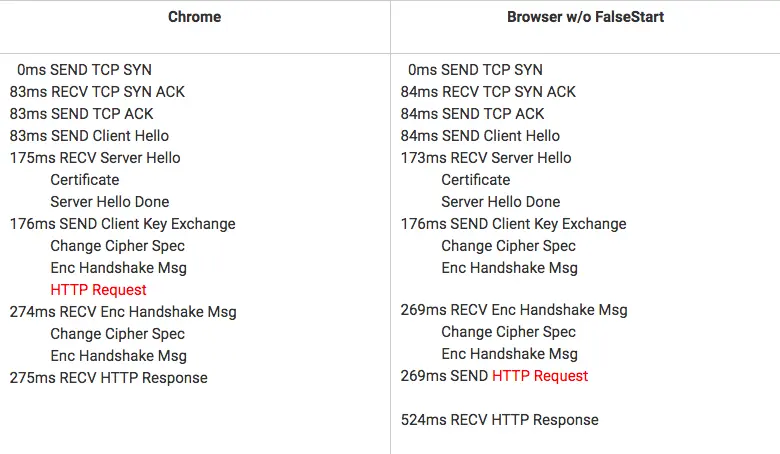Select the "269ms RECV Enc Handshake Msg" line
The image size is (780, 454).
coord(514,310)
